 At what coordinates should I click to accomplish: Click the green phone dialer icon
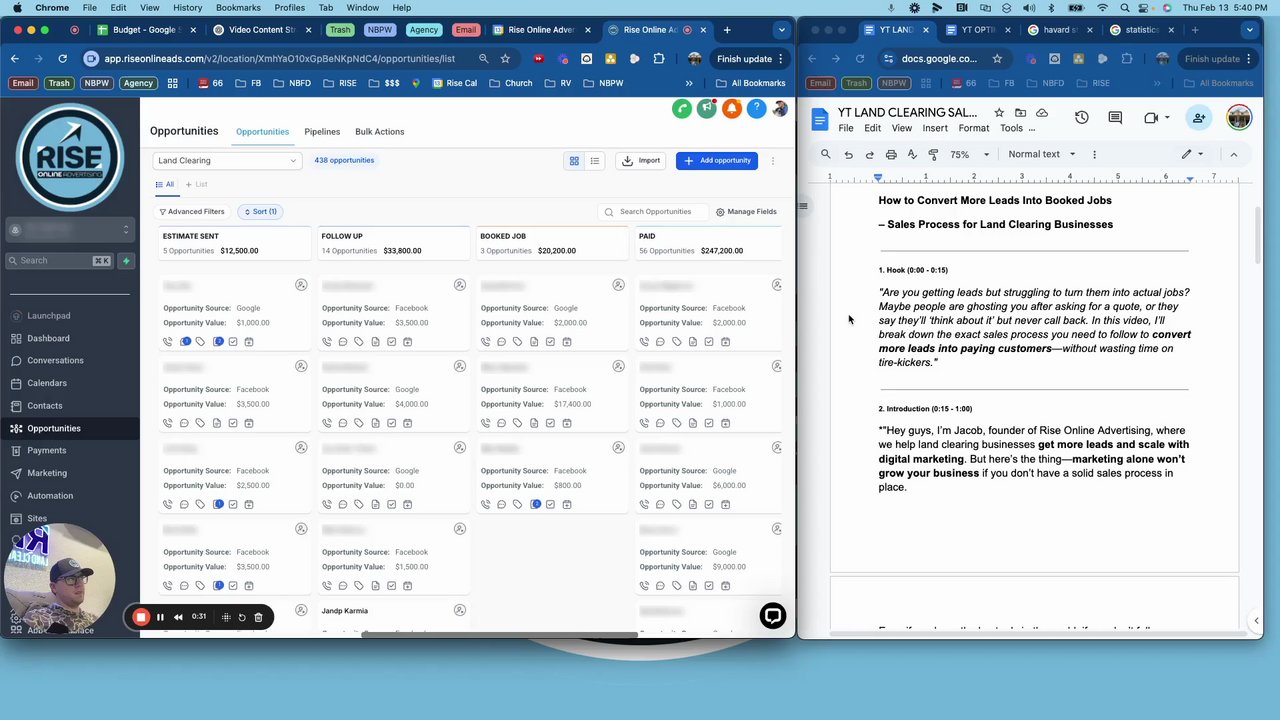pos(682,108)
